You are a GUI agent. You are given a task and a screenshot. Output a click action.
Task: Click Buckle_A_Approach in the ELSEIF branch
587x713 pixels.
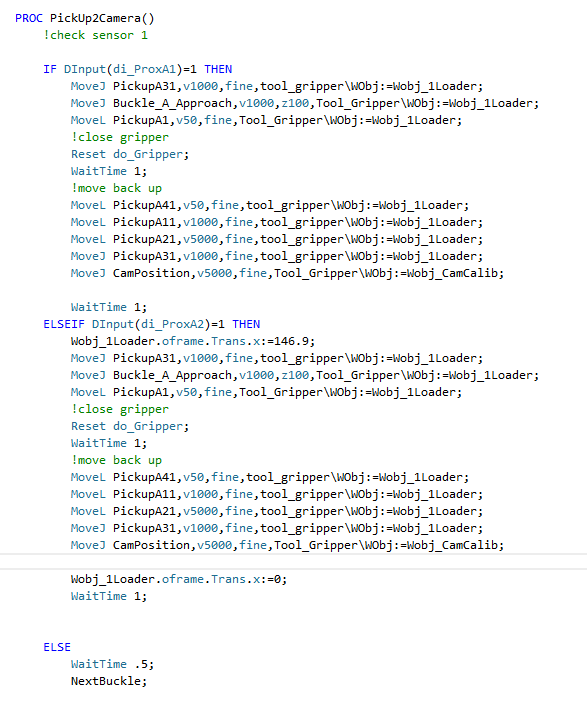tap(172, 376)
